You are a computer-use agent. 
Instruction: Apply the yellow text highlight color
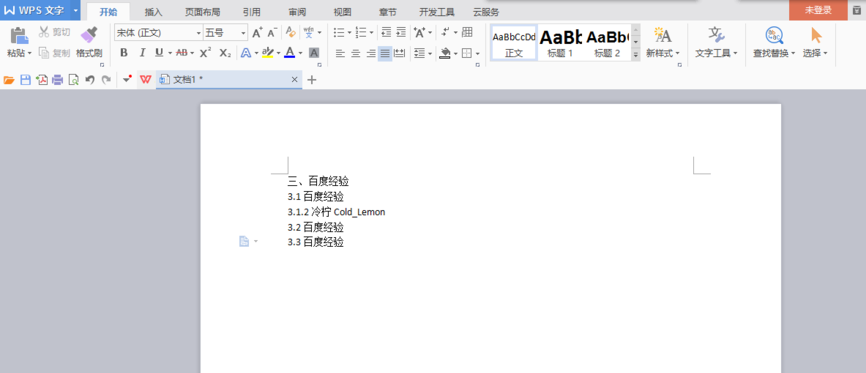[268, 53]
